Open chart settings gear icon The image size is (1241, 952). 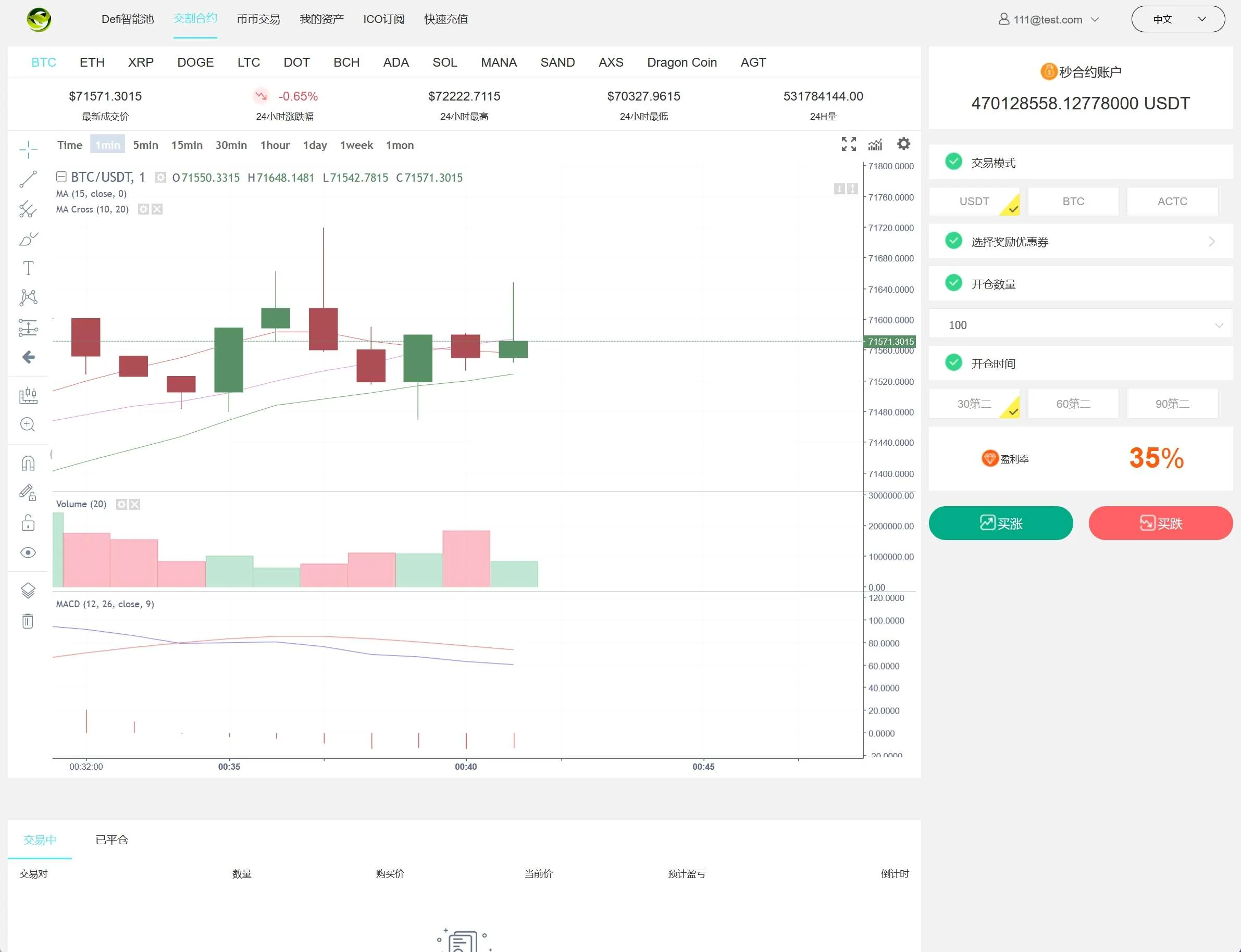point(904,144)
